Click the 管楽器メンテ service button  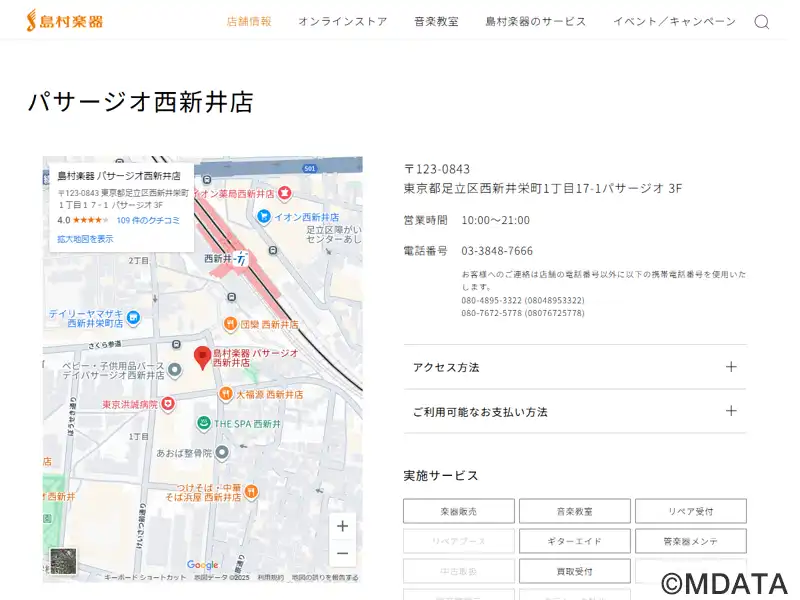pyautogui.click(x=691, y=541)
